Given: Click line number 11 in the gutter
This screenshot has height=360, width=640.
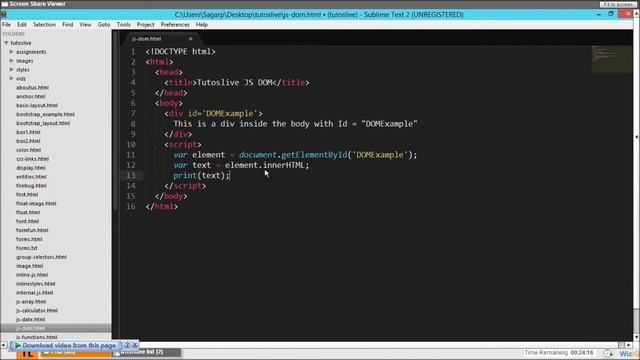Looking at the screenshot, I should 130,155.
